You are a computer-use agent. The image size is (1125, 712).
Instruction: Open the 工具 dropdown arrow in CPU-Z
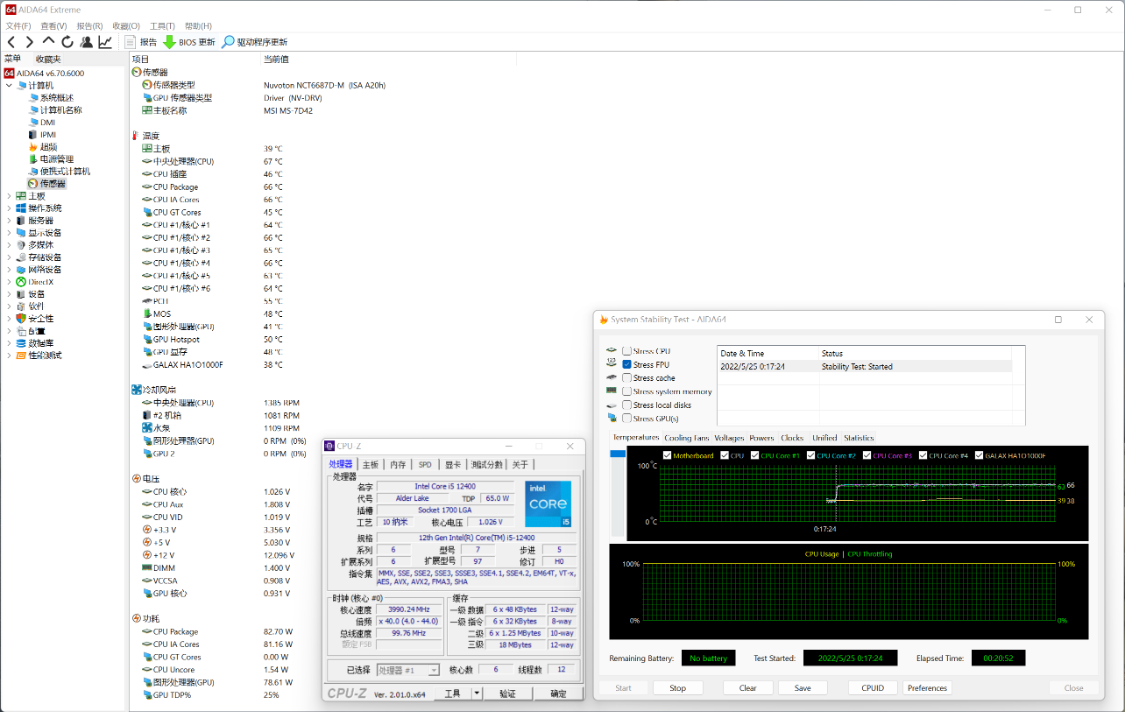476,693
